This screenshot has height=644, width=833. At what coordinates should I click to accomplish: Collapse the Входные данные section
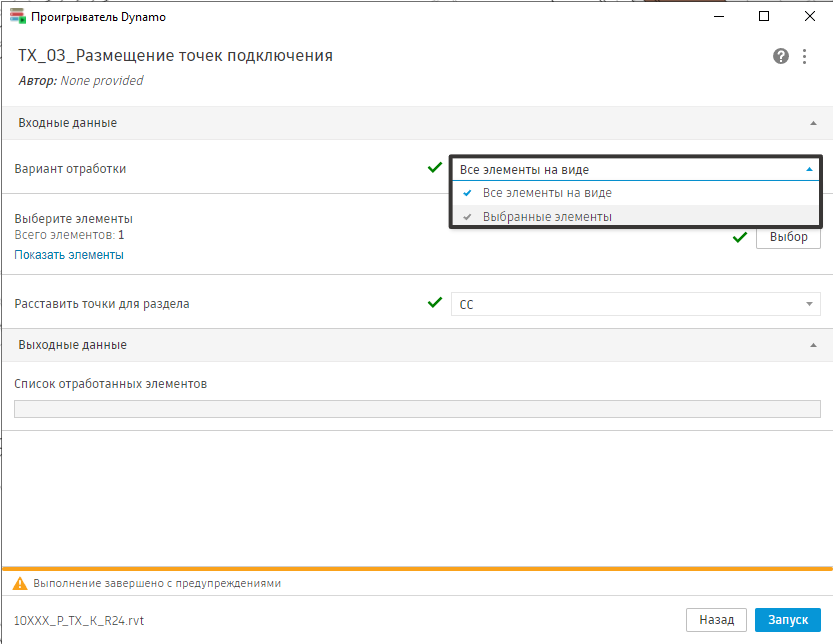(812, 123)
